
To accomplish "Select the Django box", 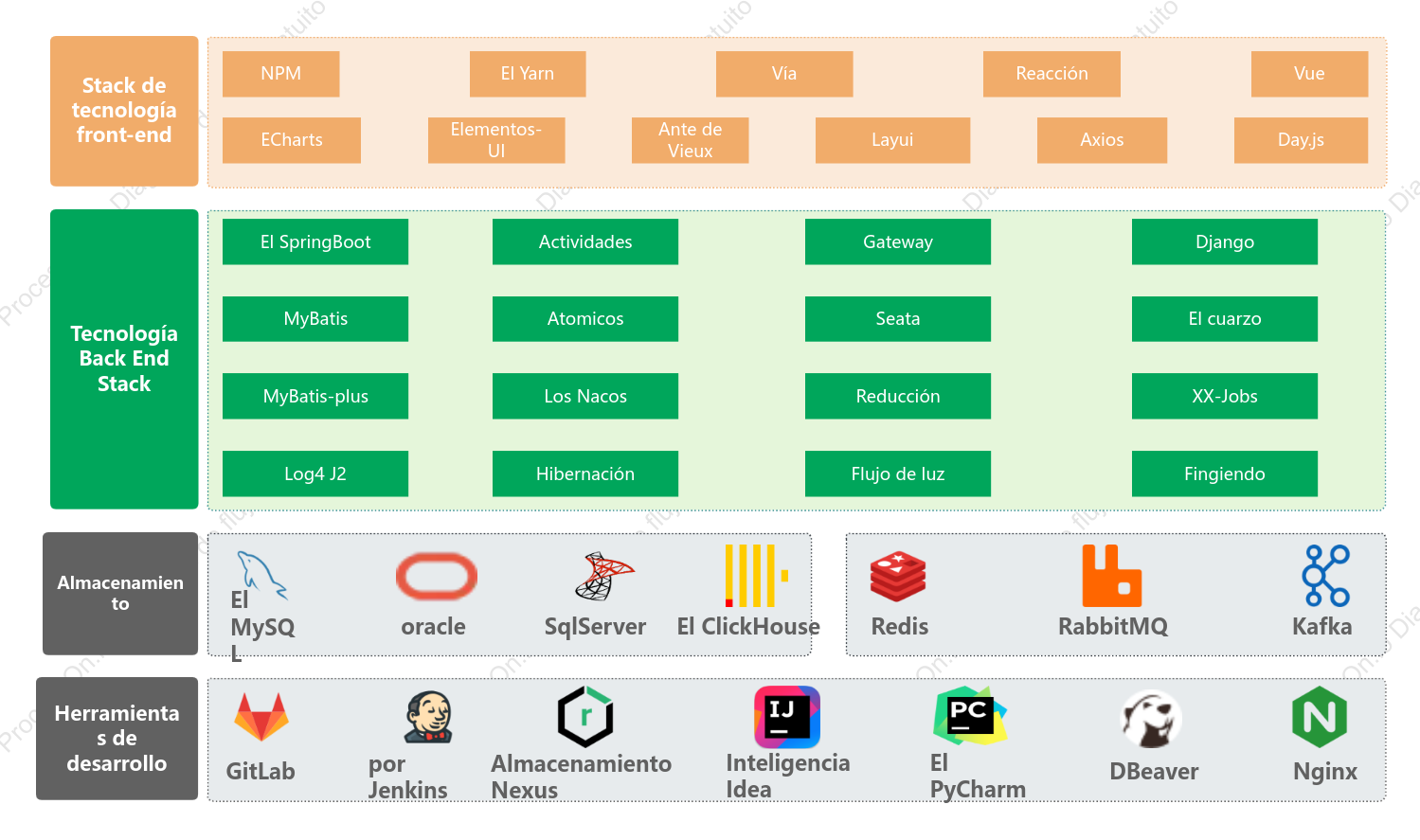I will pyautogui.click(x=1225, y=241).
